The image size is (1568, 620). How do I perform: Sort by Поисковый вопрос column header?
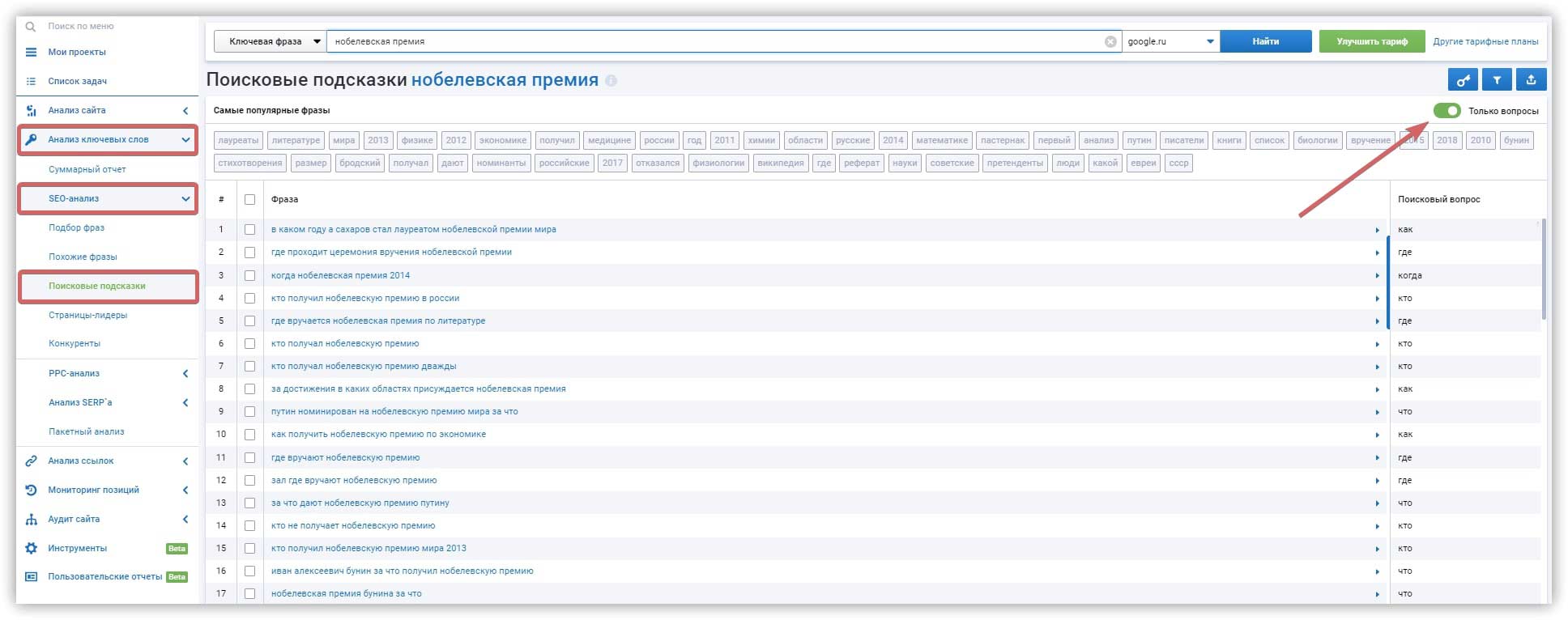click(x=1438, y=199)
